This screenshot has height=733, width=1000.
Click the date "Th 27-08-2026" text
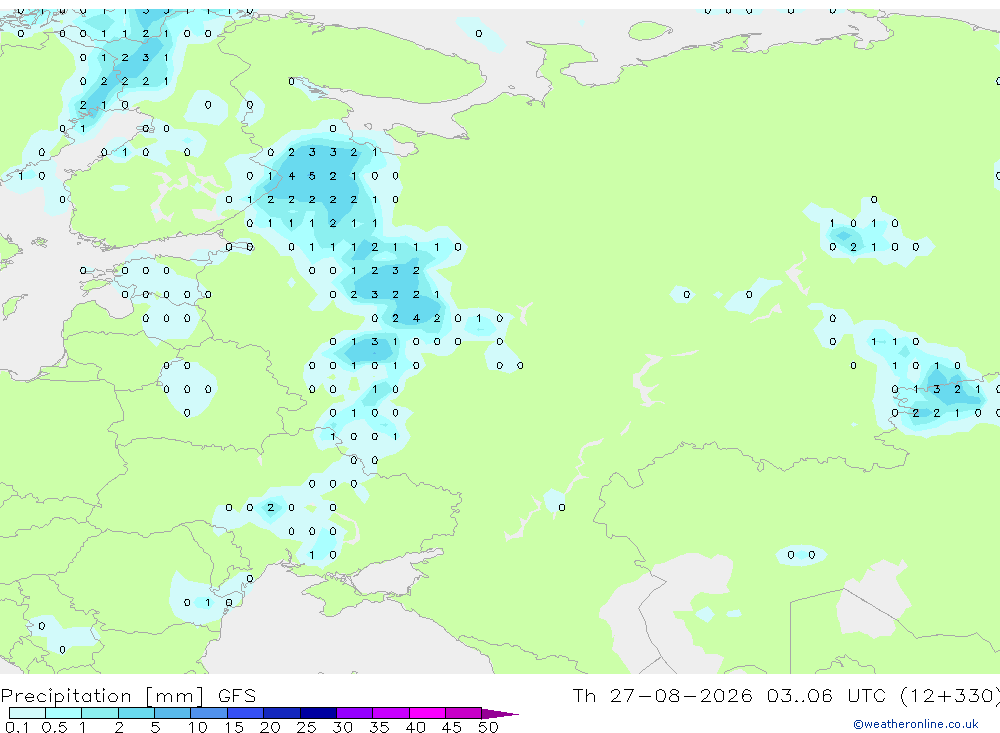[662, 695]
